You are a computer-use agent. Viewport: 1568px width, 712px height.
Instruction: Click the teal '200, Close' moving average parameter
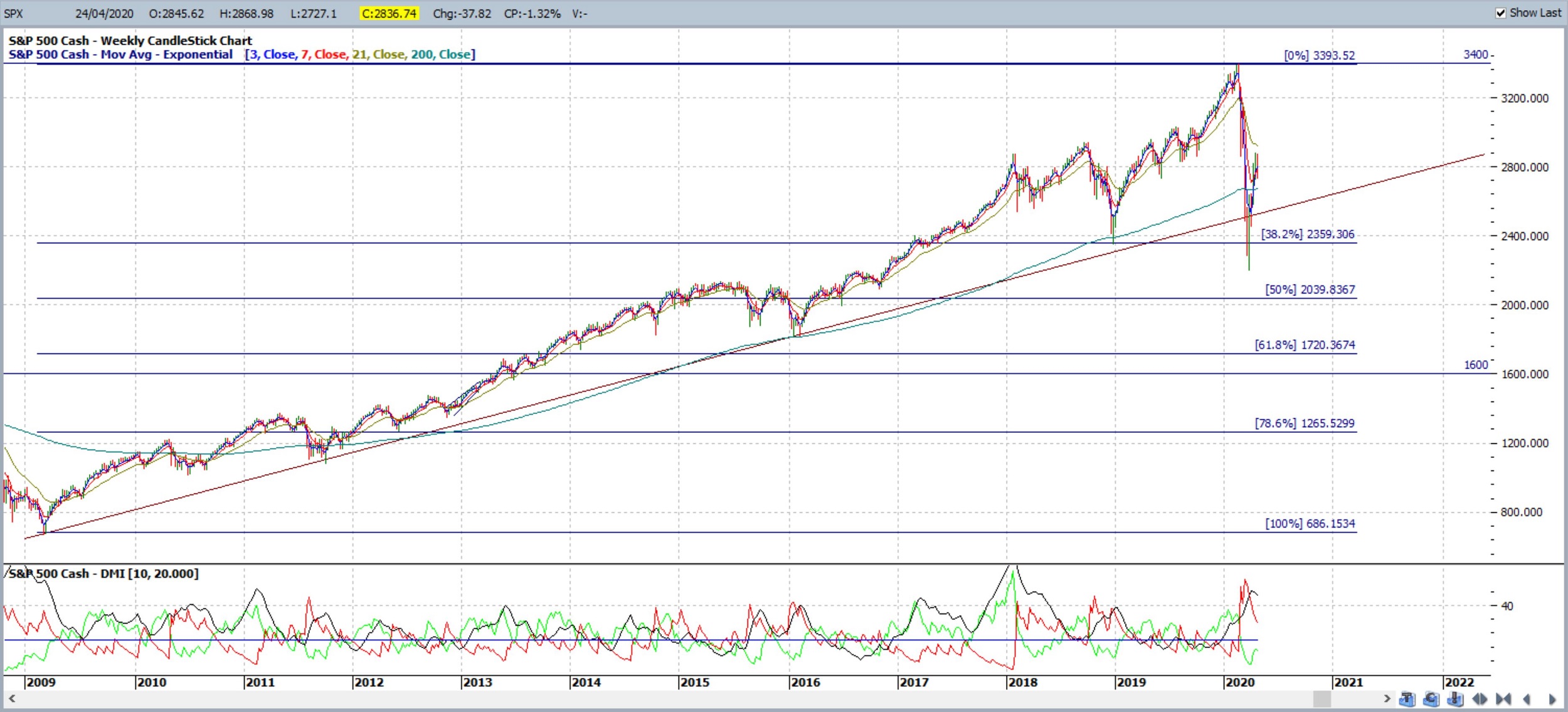pyautogui.click(x=441, y=55)
